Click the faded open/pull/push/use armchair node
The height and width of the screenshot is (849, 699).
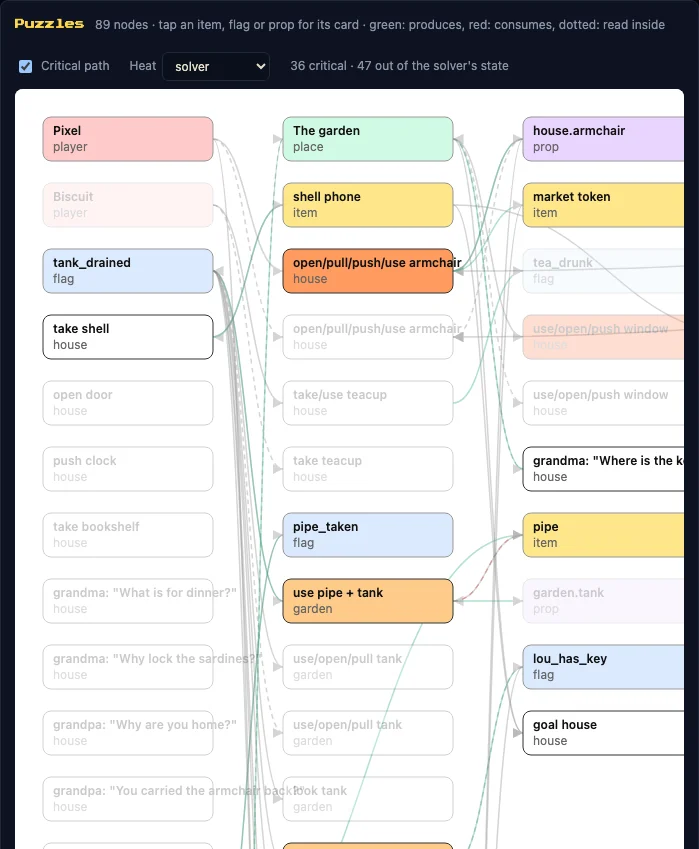click(x=368, y=337)
